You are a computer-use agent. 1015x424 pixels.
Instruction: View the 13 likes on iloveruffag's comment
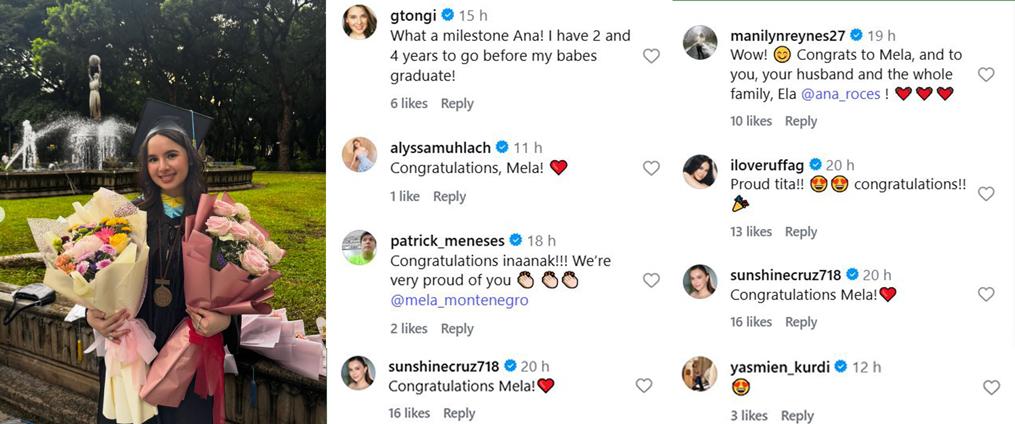click(x=751, y=232)
